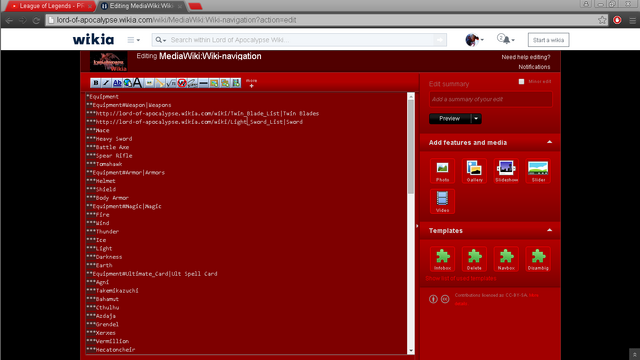
Task: Click the '***Heavy Sword' line in editor
Action: click(109, 139)
